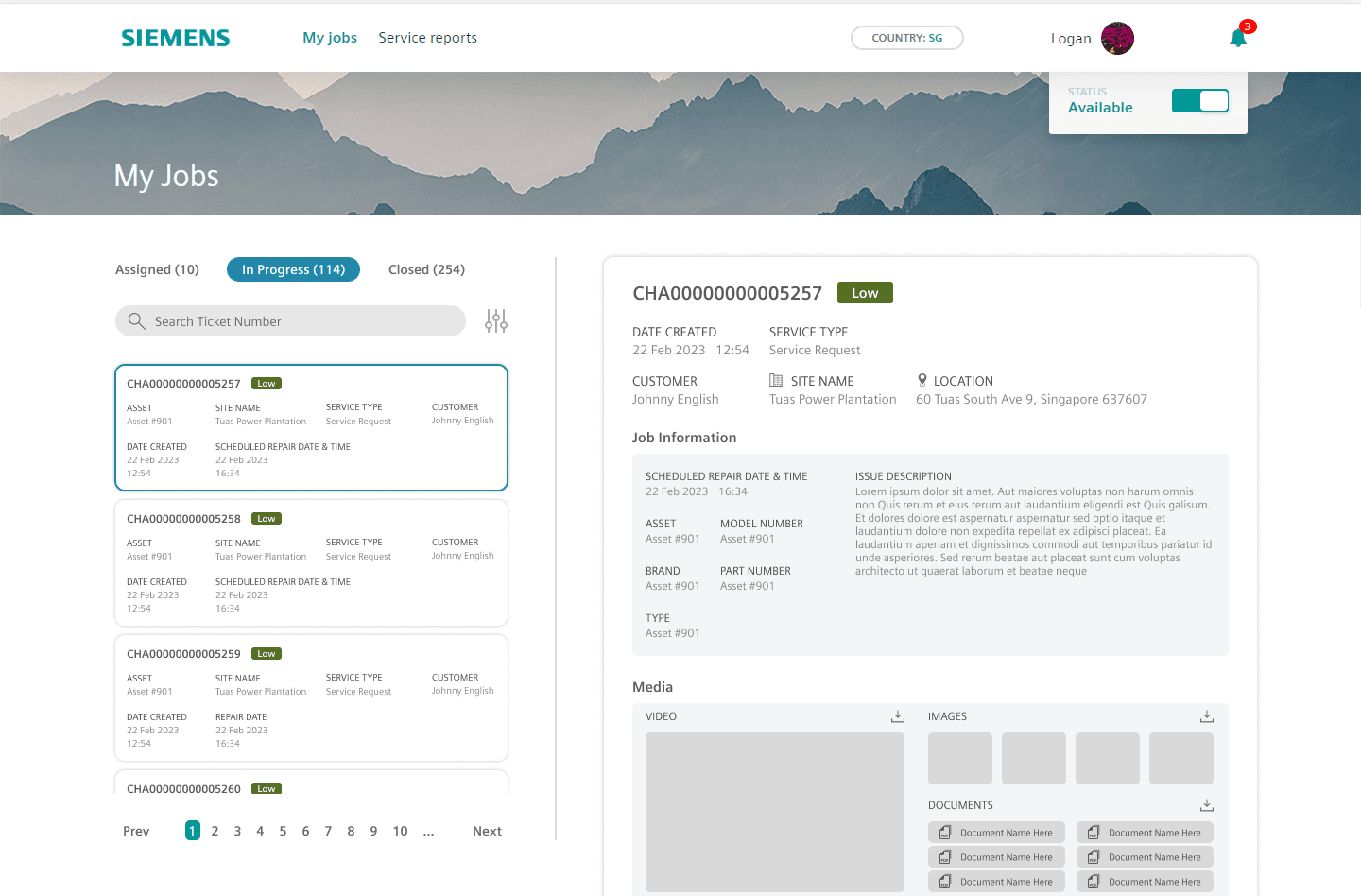Toggle the Available status switch
The image size is (1361, 896).
[x=1200, y=101]
